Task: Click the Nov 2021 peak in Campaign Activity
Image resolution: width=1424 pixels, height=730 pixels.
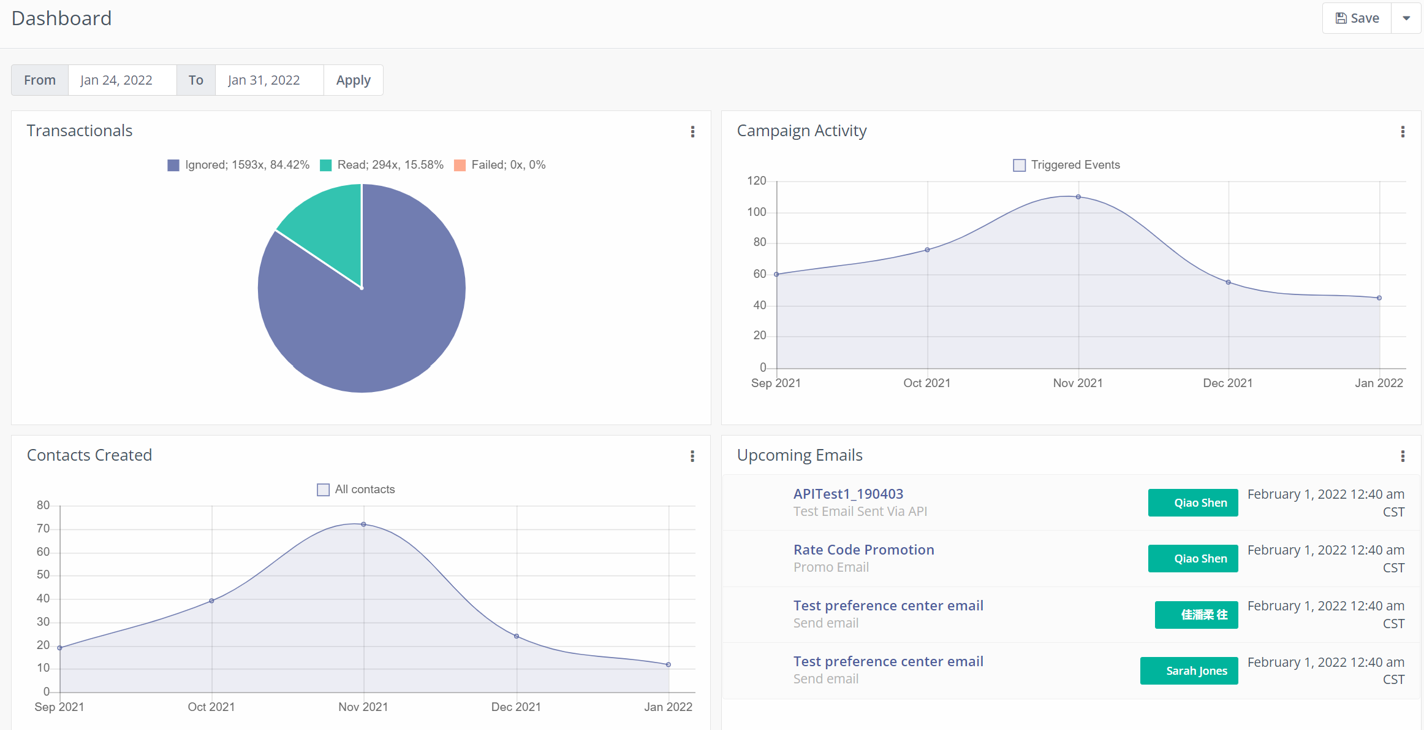Action: (x=1078, y=197)
